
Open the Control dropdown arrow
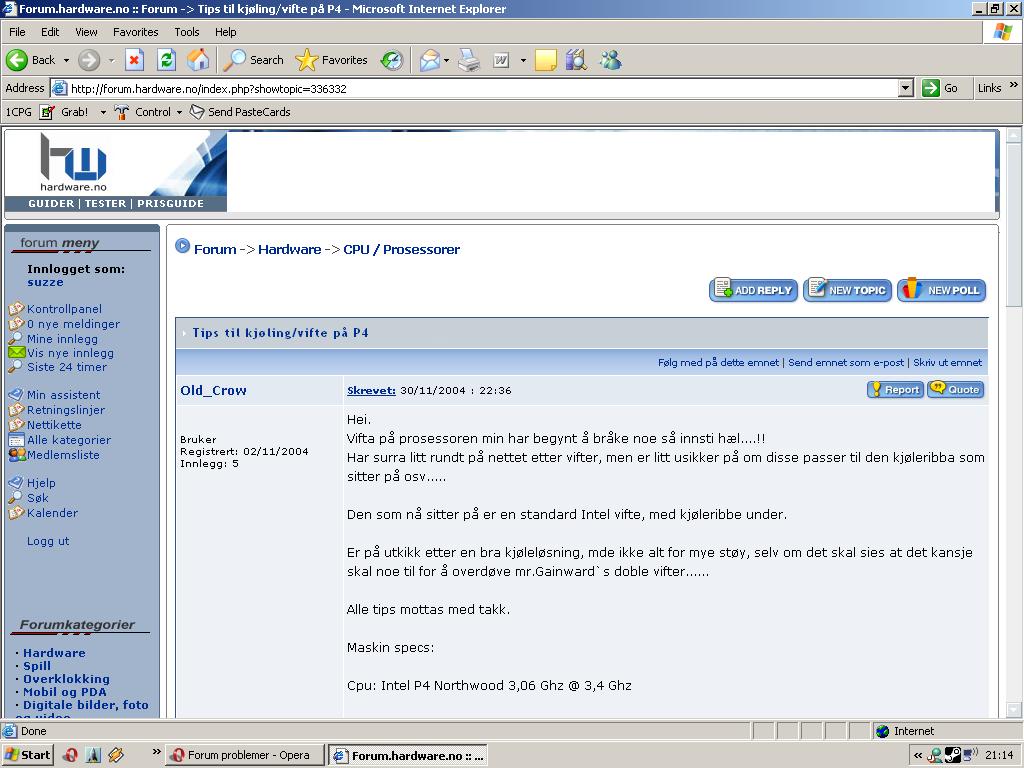click(x=180, y=112)
